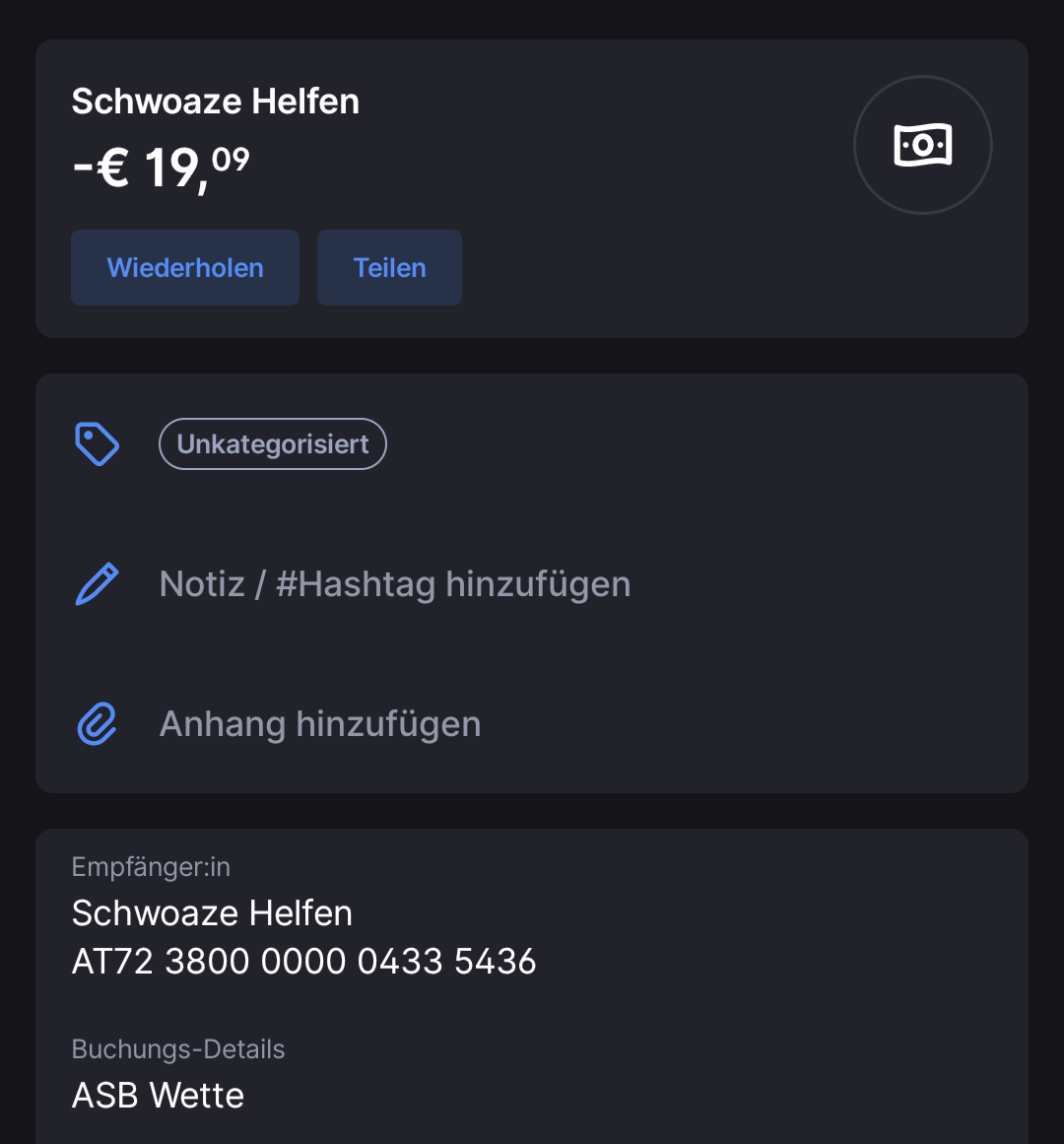
Task: Choose Anhang hinzufügen to attach file
Action: (x=320, y=724)
